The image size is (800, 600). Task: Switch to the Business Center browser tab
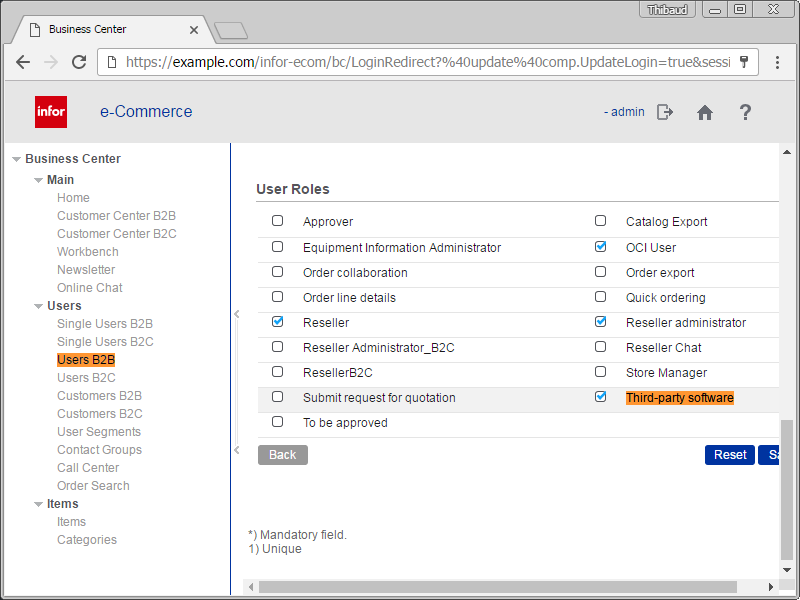(110, 29)
